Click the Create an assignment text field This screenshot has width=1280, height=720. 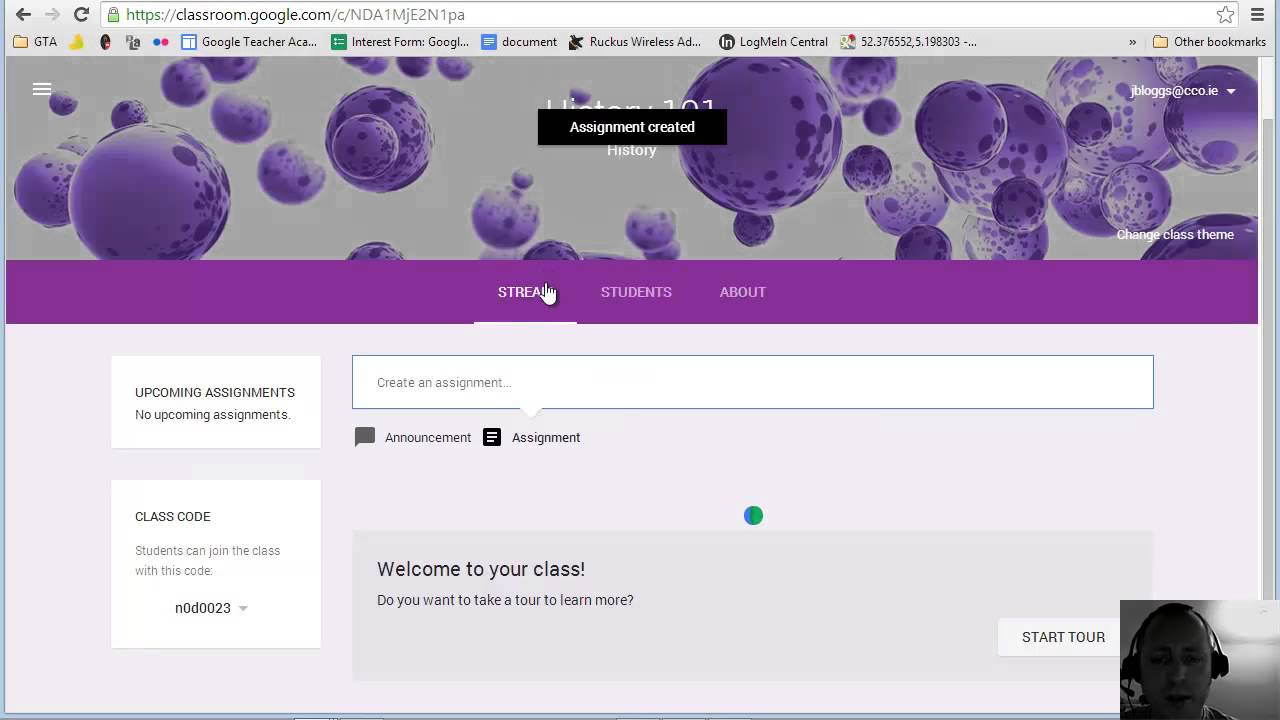click(752, 382)
